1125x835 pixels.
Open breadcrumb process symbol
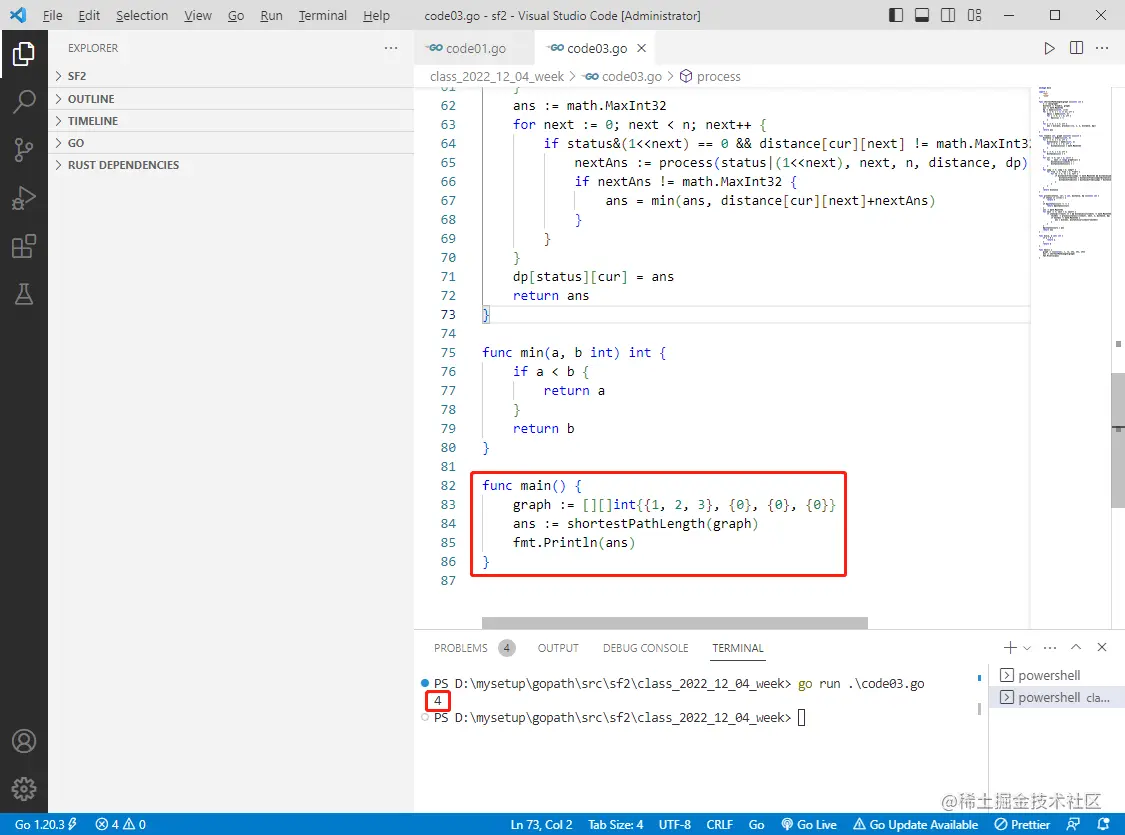point(710,76)
